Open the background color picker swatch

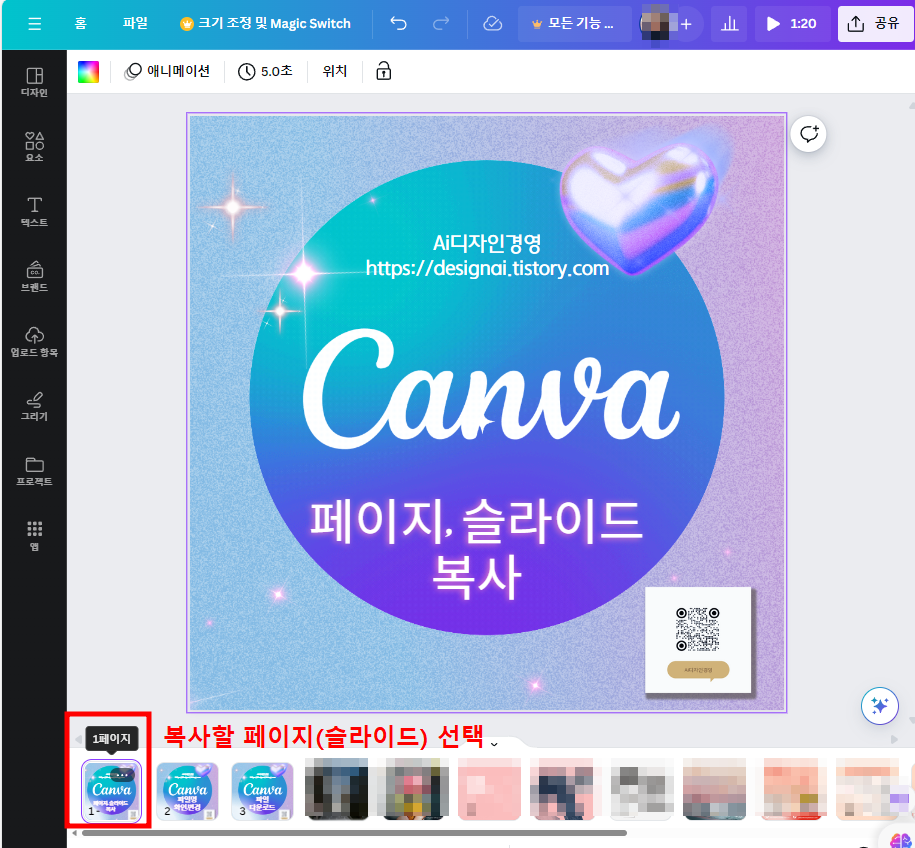click(x=88, y=72)
